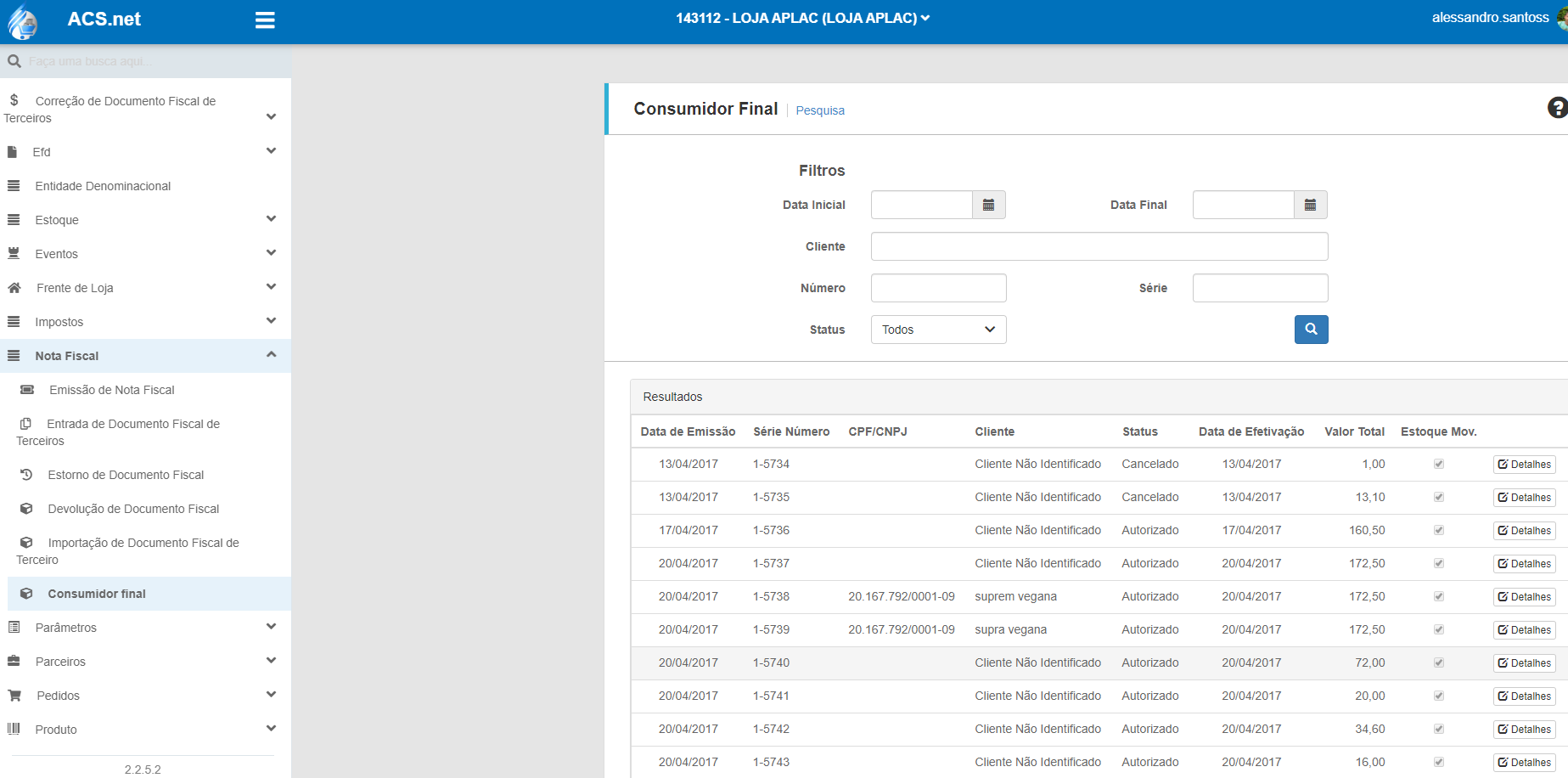Open Detalhes for note 1-5740
The width and height of the screenshot is (1568, 778).
pyautogui.click(x=1524, y=663)
